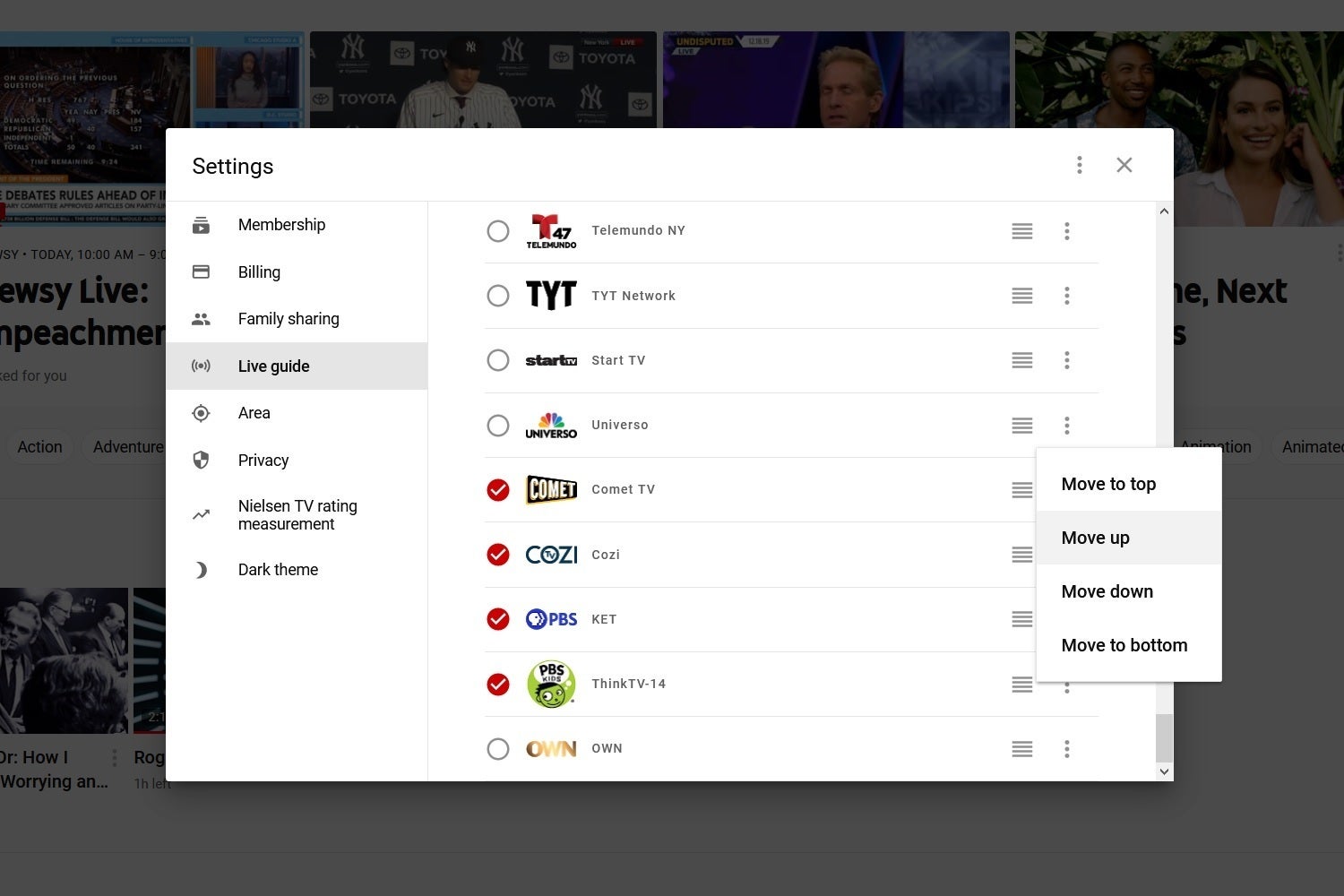Open Nielsen TV rating measurement

[297, 515]
